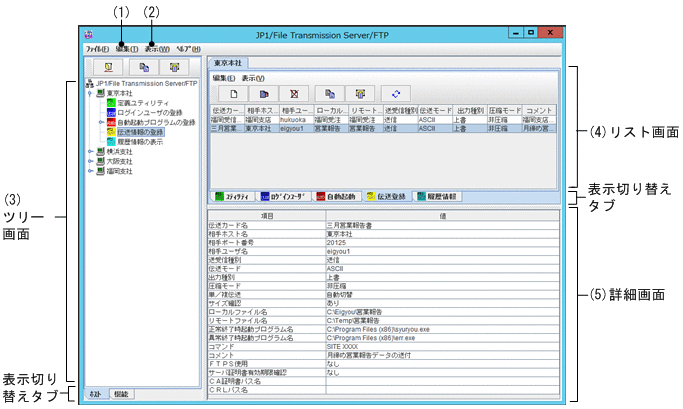The image size is (683, 409).
Task: Expand the 自動起動プログラムの登録 node
Action: coord(101,122)
